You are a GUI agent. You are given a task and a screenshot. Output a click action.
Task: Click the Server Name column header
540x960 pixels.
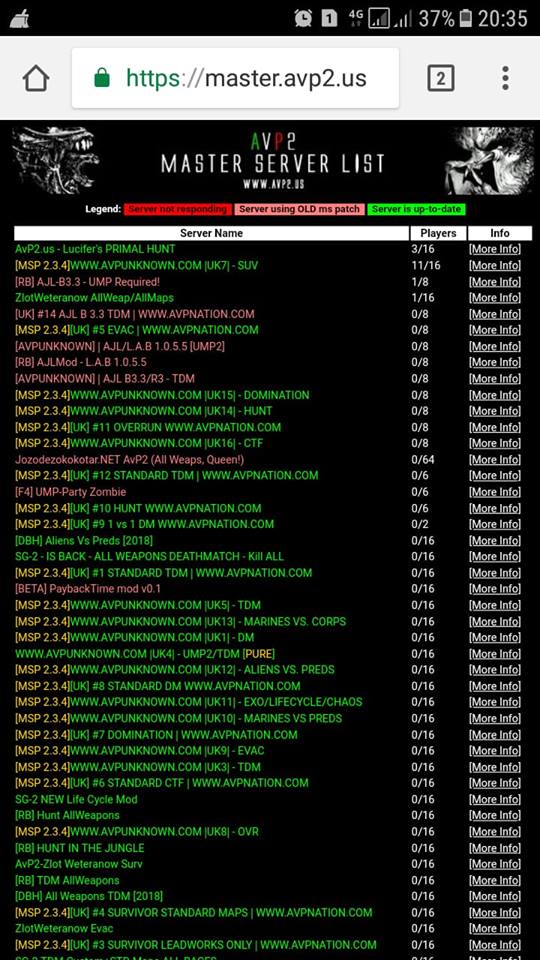(x=211, y=233)
